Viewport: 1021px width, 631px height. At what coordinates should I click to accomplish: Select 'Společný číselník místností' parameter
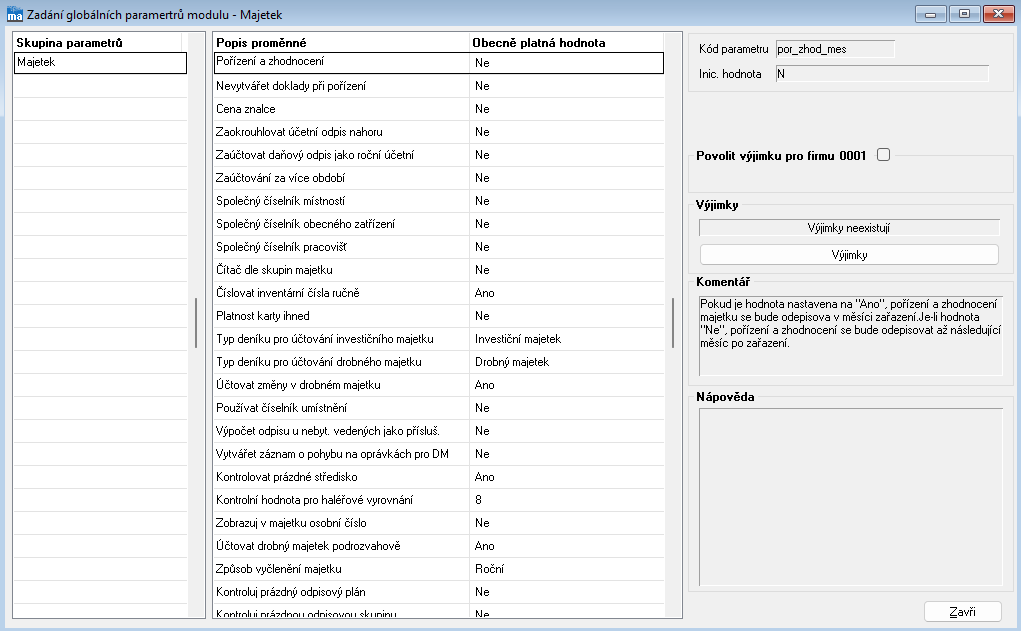pyautogui.click(x=439, y=201)
